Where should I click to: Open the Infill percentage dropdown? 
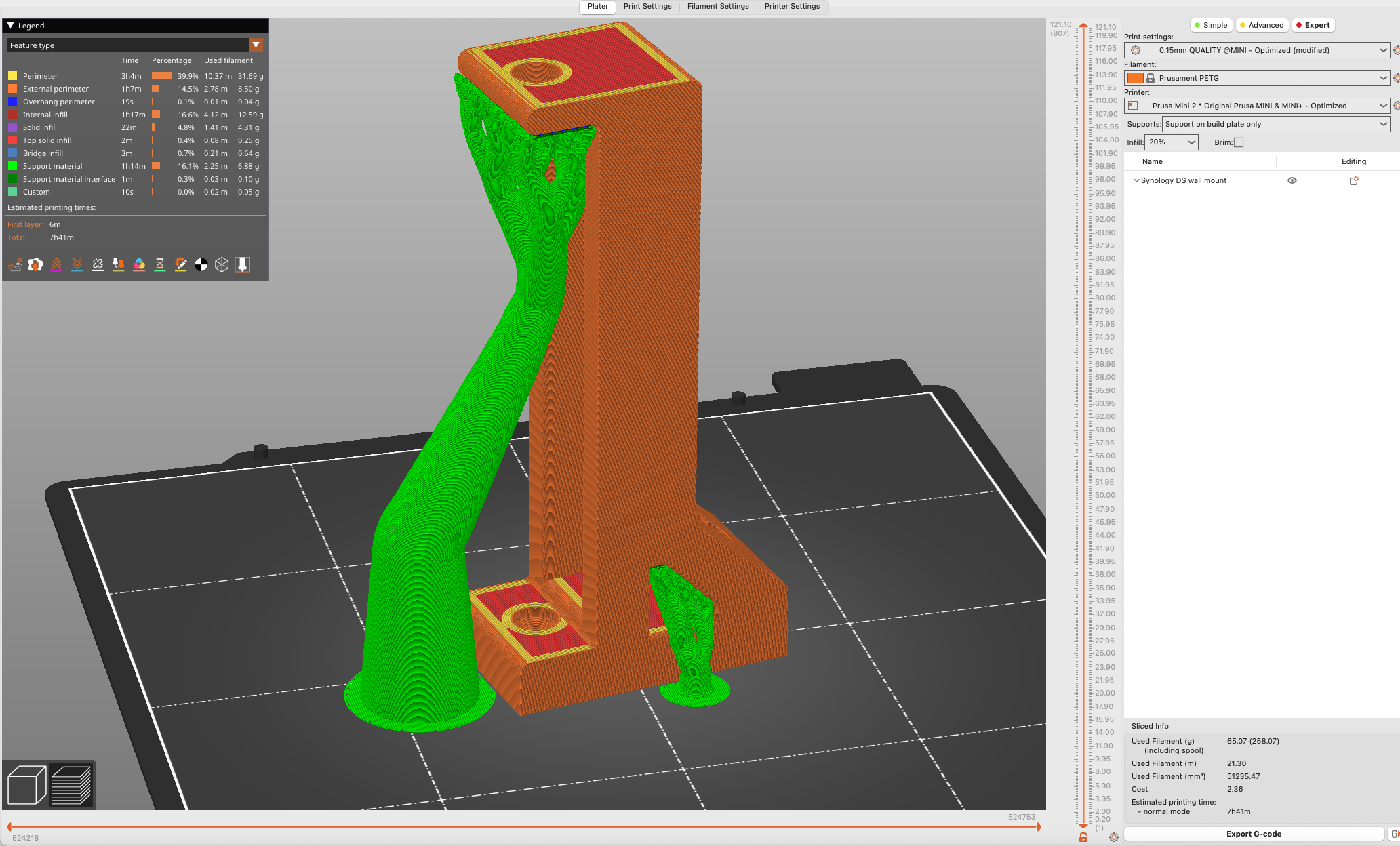(1171, 142)
